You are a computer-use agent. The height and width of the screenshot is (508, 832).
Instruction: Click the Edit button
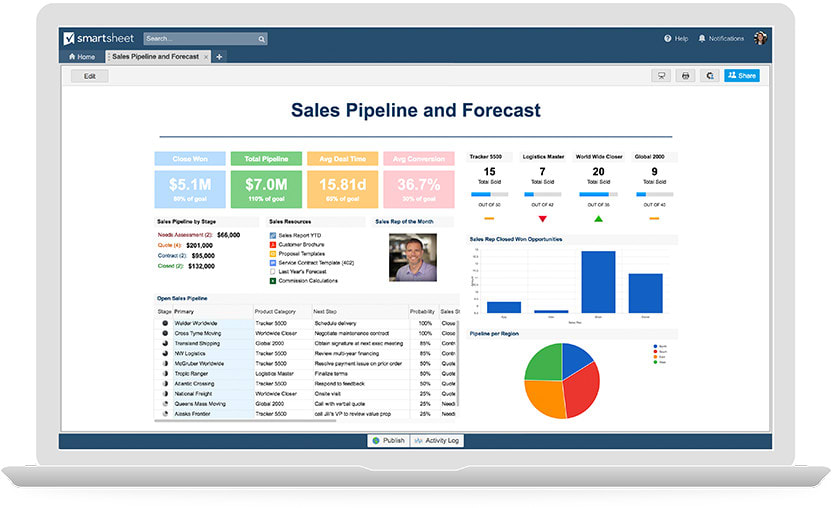90,76
